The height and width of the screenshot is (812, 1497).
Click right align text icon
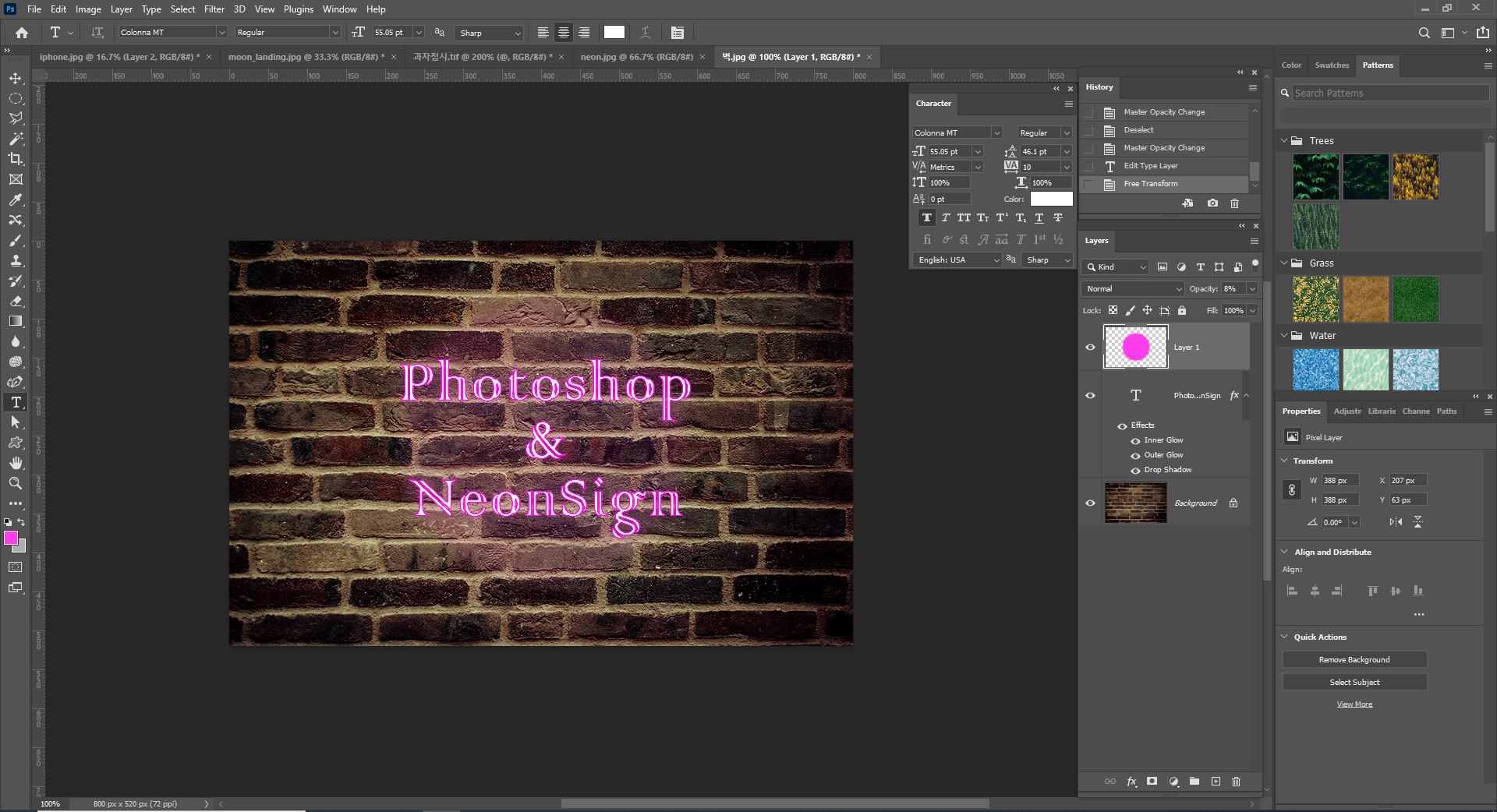[x=584, y=33]
